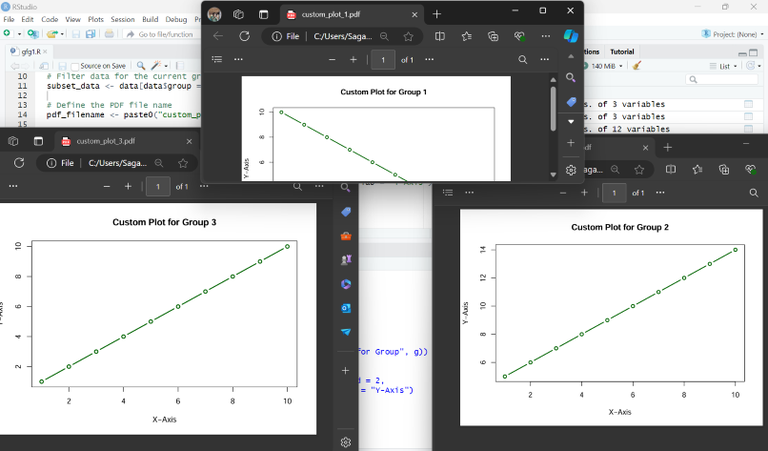This screenshot has height=451, width=768.
Task: Click RStudio save all documents icon
Action: [91, 34]
